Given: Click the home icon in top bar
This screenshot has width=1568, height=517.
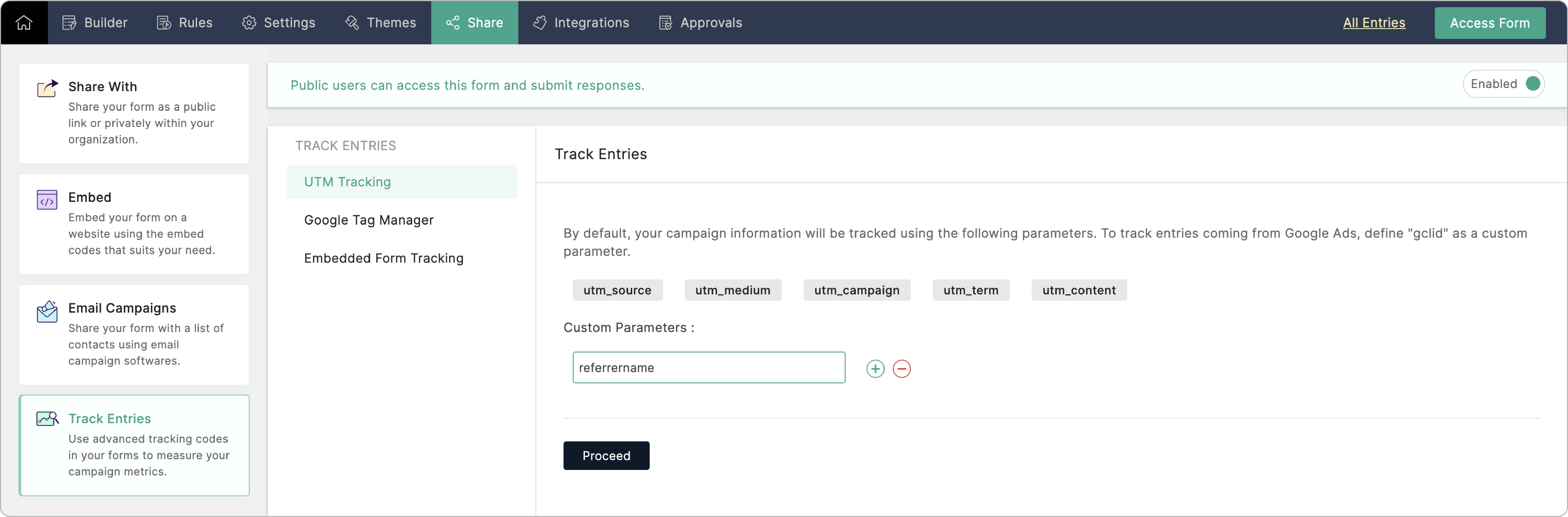Looking at the screenshot, I should pos(24,23).
